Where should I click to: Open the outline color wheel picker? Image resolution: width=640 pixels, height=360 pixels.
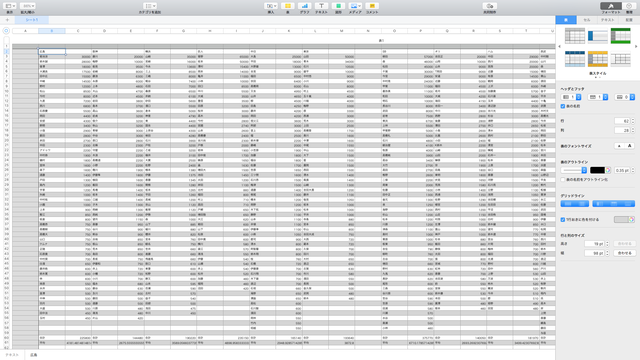pos(608,170)
